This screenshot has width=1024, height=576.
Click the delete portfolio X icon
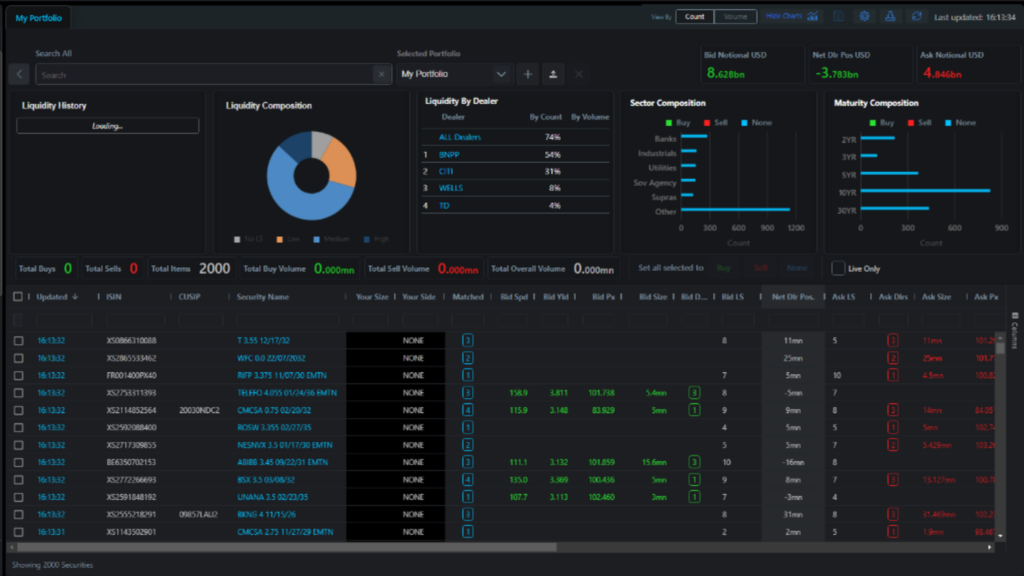(x=579, y=74)
